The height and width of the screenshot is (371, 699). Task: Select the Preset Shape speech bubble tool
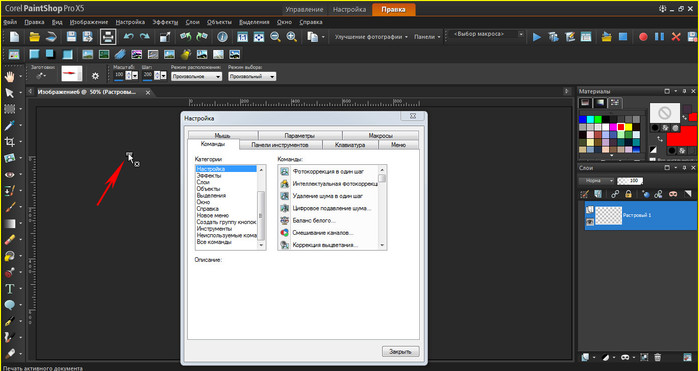tap(9, 305)
